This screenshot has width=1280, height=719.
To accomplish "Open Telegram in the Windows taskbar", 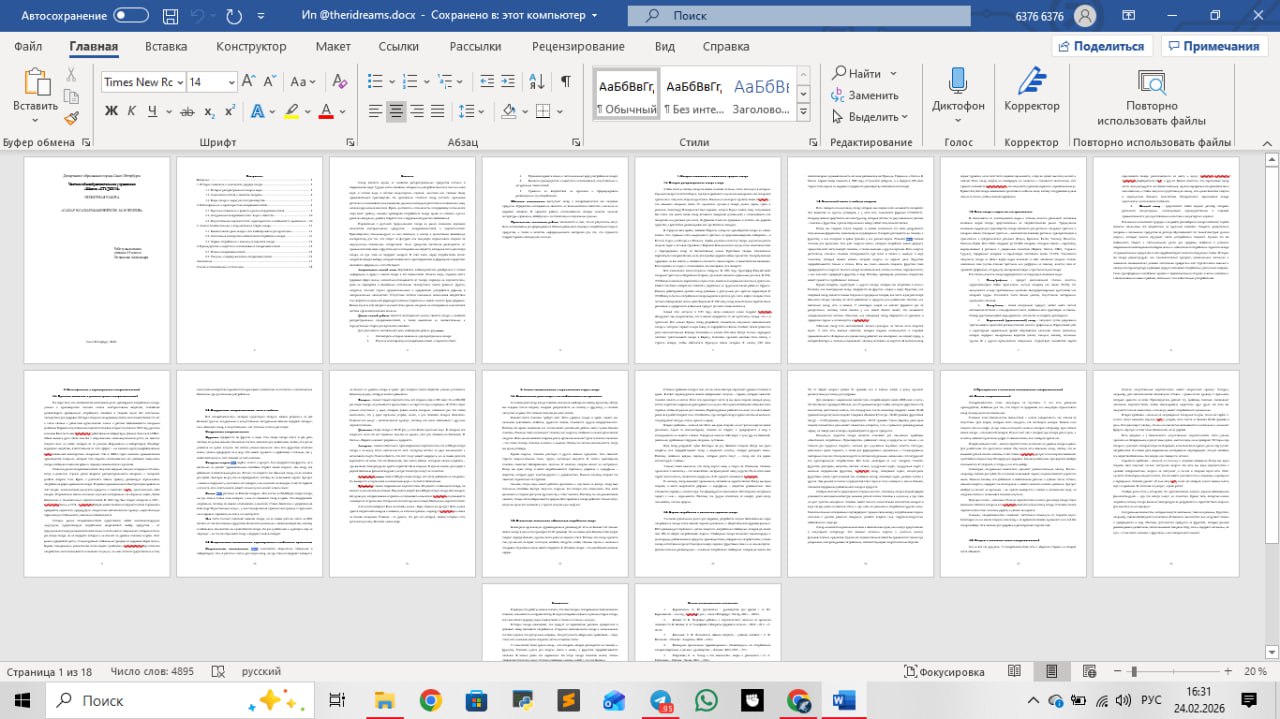I will pyautogui.click(x=661, y=700).
